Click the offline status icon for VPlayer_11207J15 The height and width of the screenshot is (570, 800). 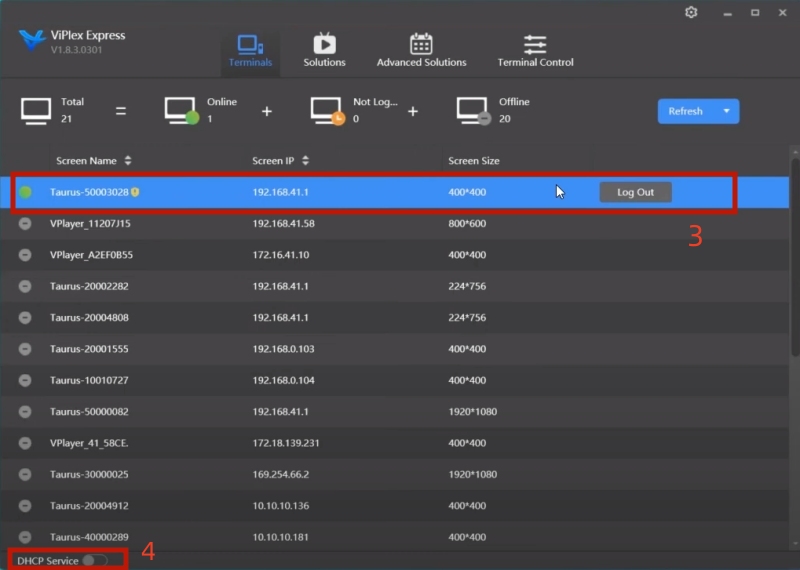click(x=26, y=224)
